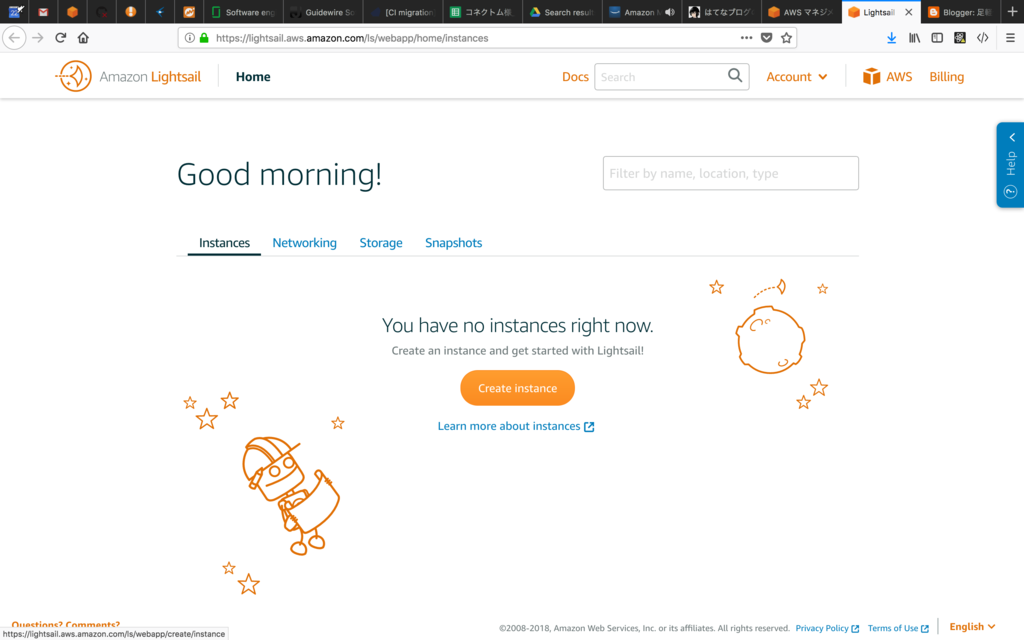
Task: Open the Downloads arrow icon
Action: [x=891, y=38]
